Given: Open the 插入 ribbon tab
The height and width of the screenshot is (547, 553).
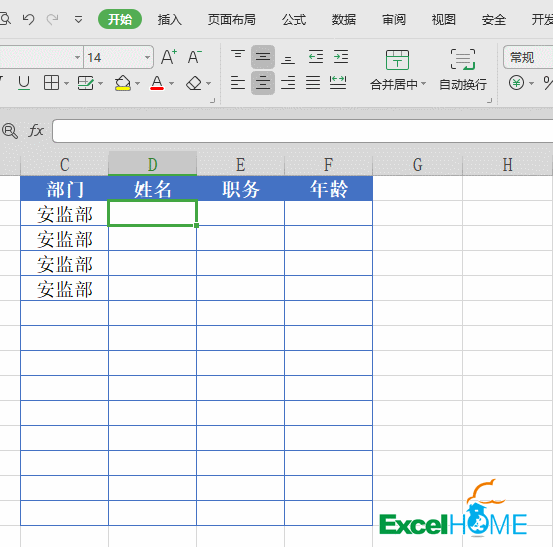Looking at the screenshot, I should 170,19.
